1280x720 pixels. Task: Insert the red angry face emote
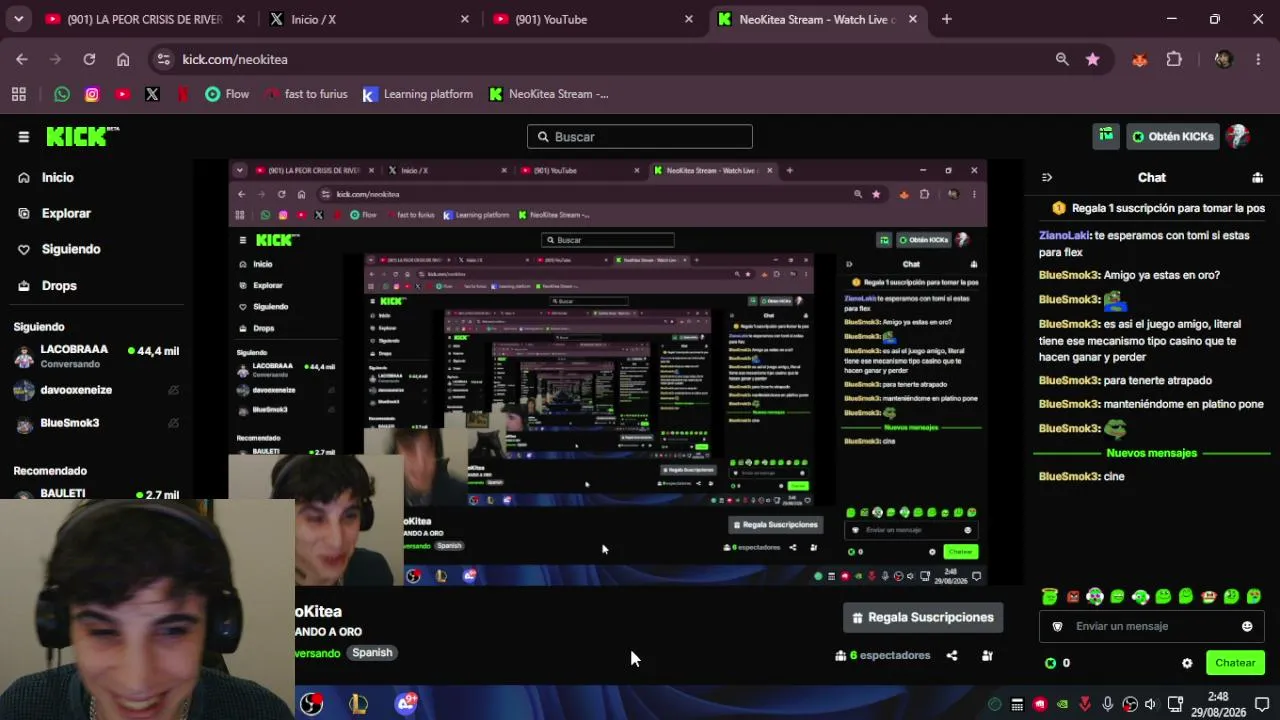[1073, 596]
